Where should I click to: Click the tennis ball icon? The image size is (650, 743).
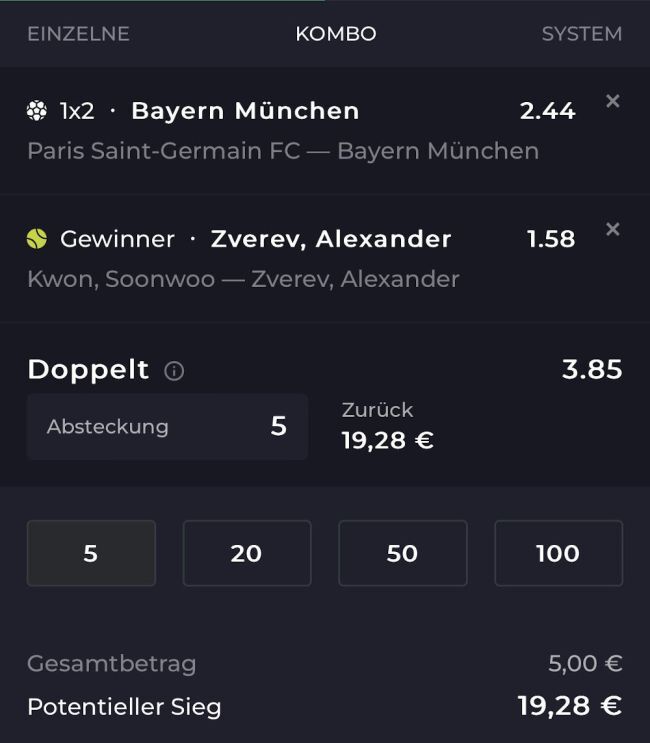(x=37, y=239)
